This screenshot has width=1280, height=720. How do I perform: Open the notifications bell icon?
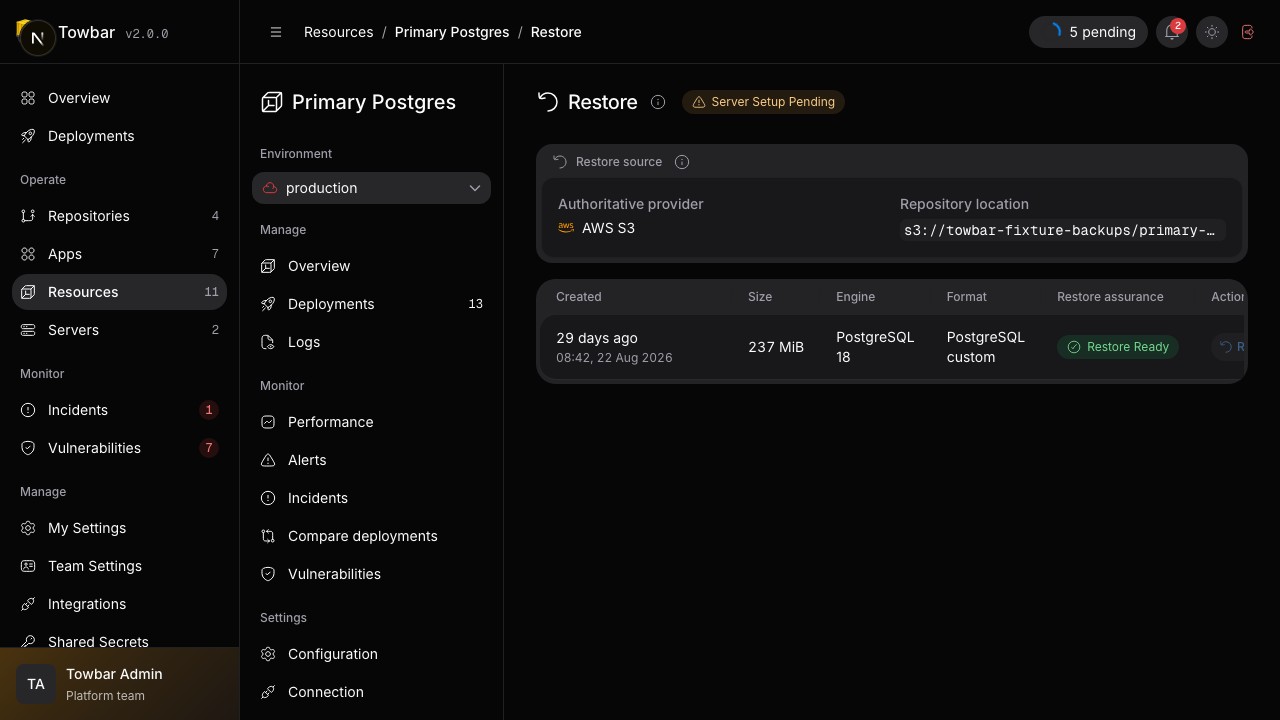click(x=1172, y=32)
